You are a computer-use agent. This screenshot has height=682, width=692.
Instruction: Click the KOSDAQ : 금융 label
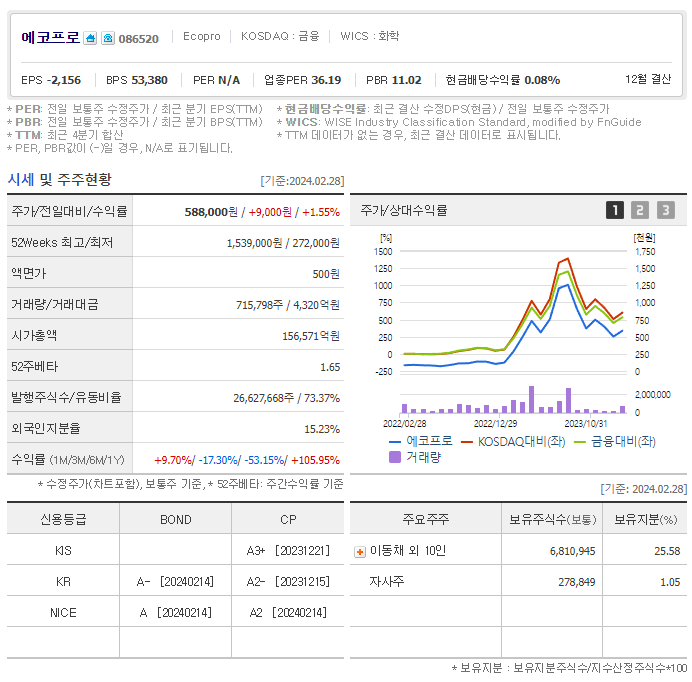click(x=280, y=36)
